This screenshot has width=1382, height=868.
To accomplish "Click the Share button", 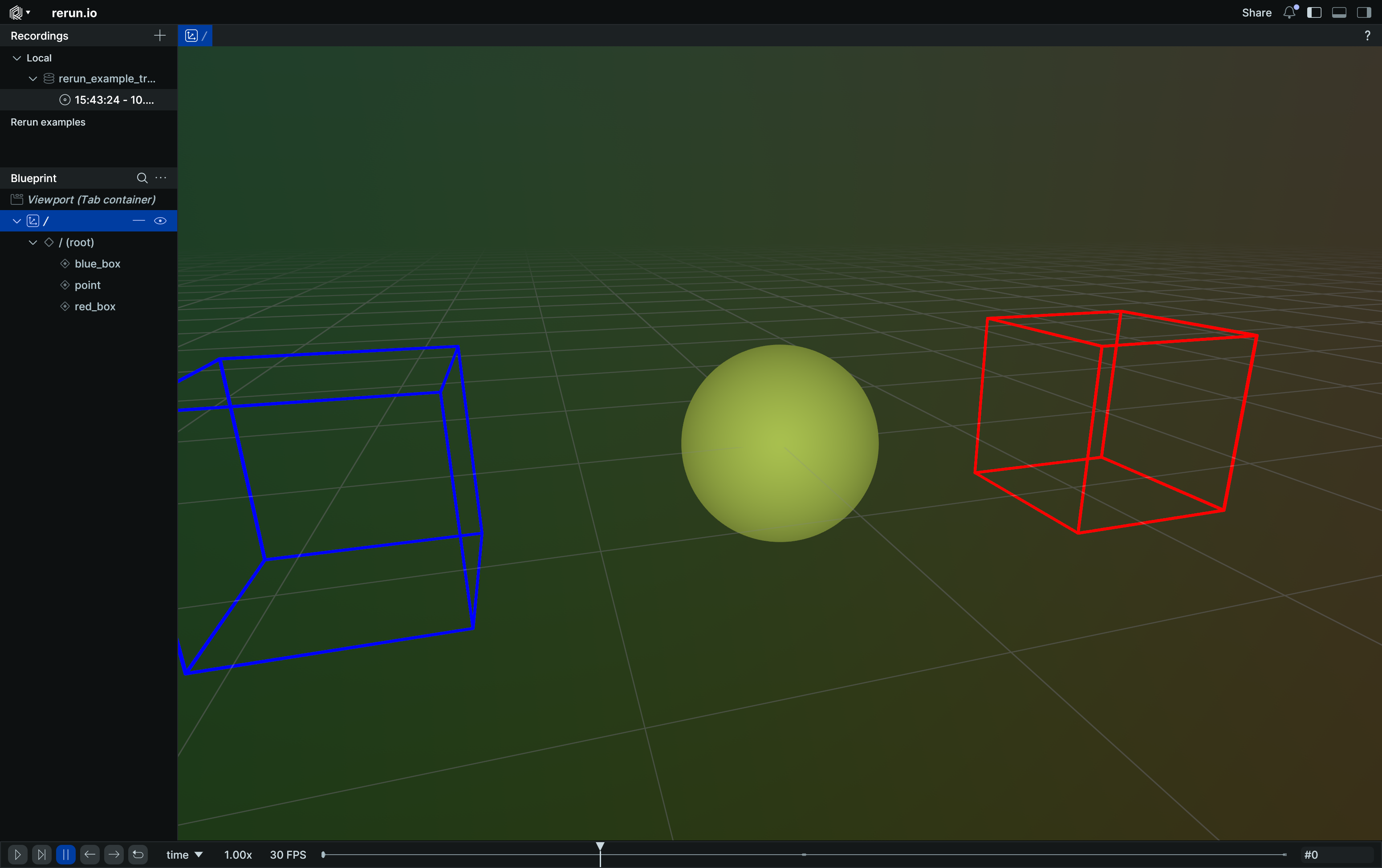I will tap(1256, 12).
